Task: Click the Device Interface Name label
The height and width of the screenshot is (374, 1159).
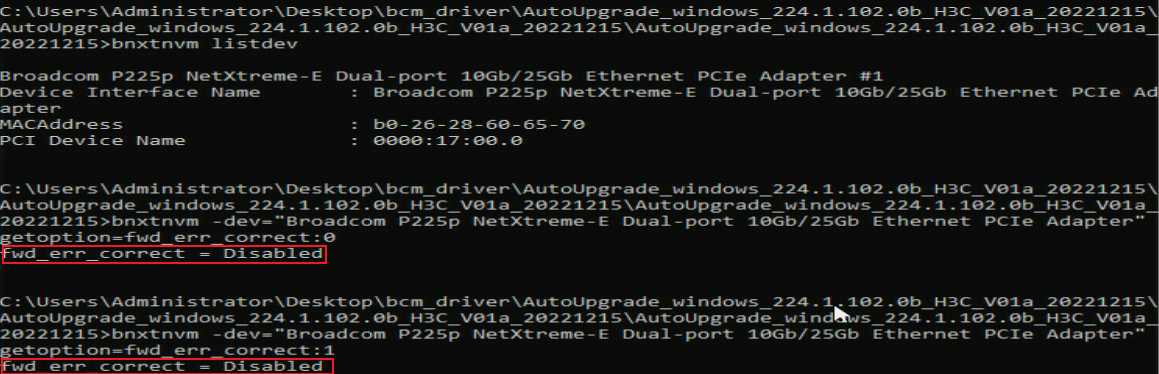Action: click(130, 92)
